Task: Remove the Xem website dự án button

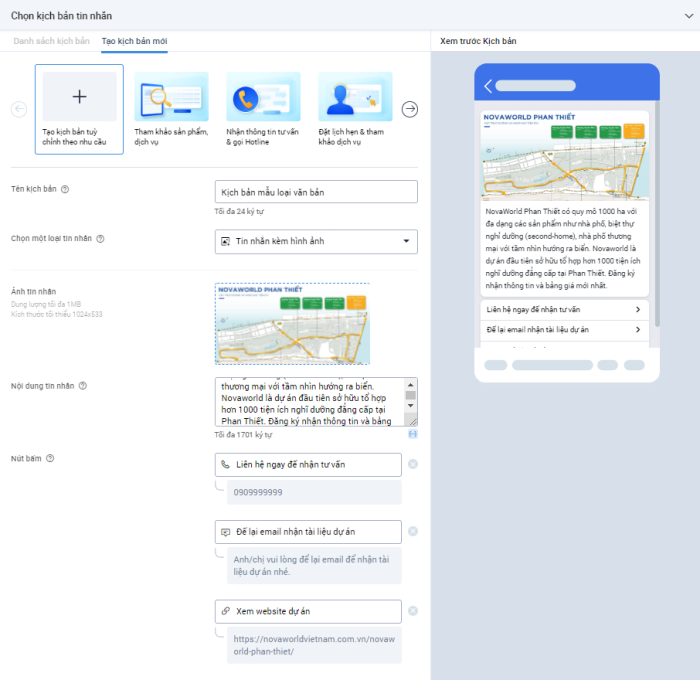Action: [413, 611]
